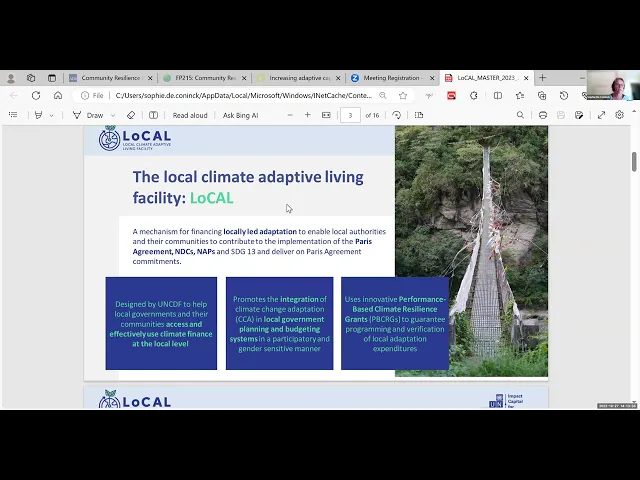Click Ask Bing AI
This screenshot has width=640, height=480.
tap(240, 116)
